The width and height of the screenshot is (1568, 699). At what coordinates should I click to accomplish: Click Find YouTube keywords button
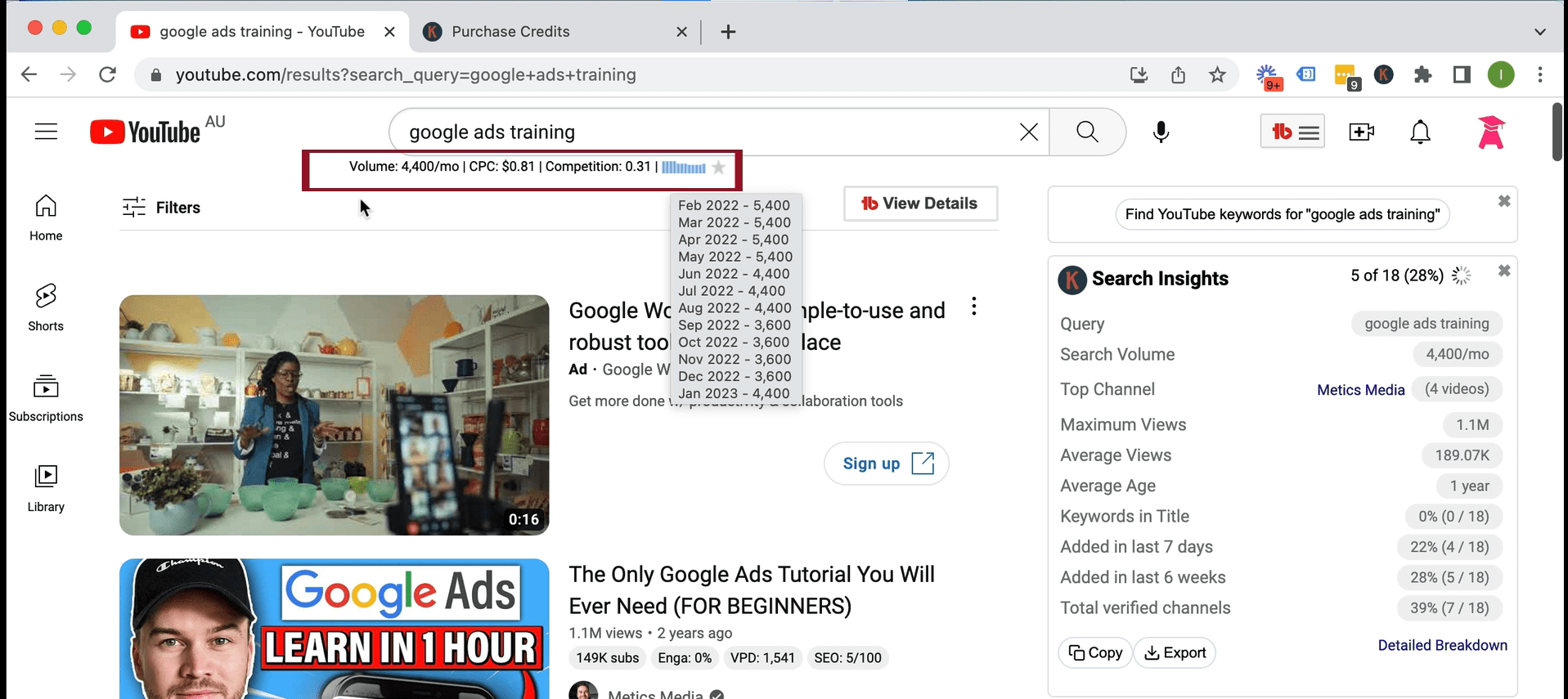[1283, 214]
